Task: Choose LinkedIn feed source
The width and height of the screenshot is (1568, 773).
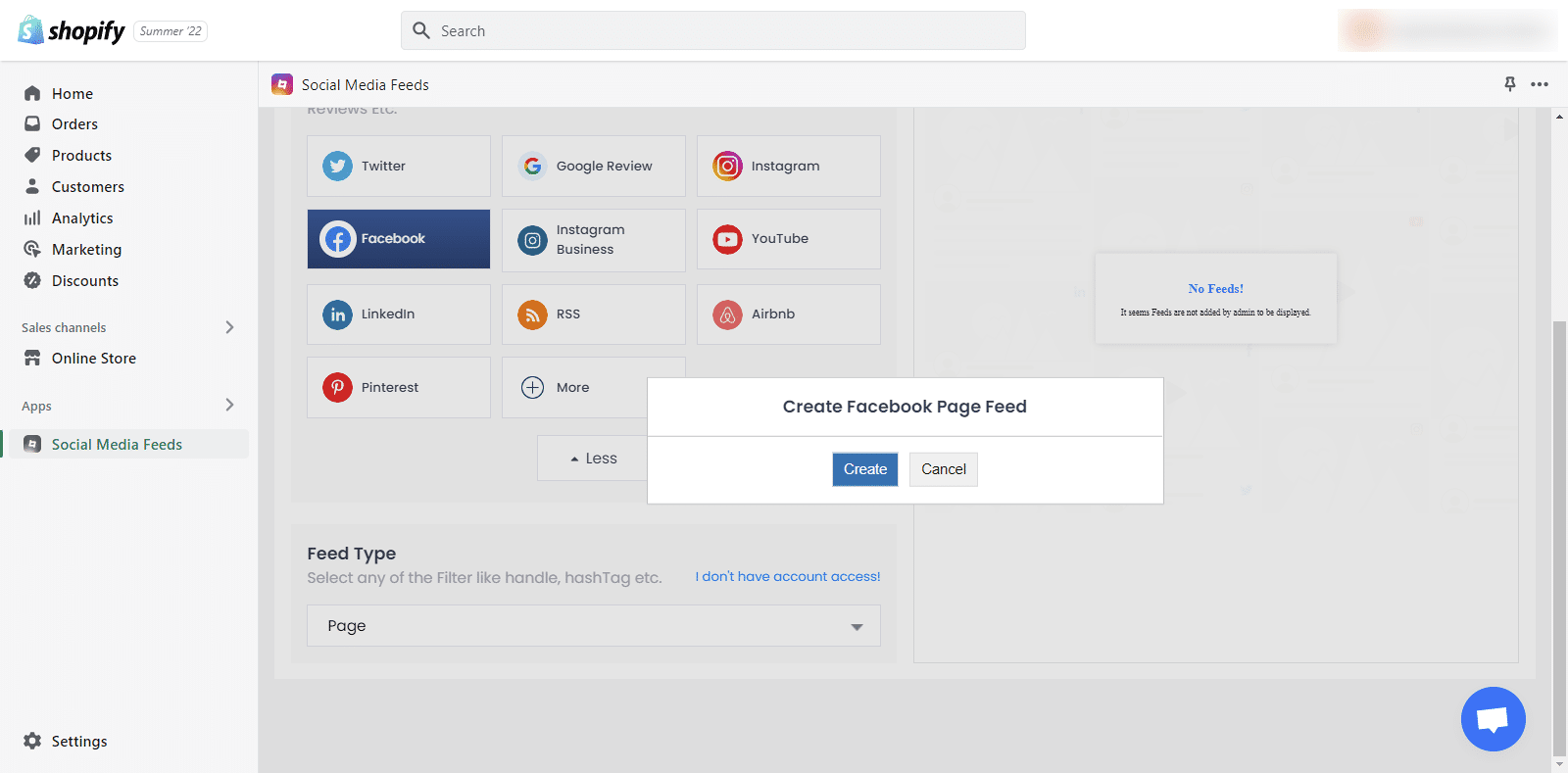Action: pyautogui.click(x=399, y=314)
